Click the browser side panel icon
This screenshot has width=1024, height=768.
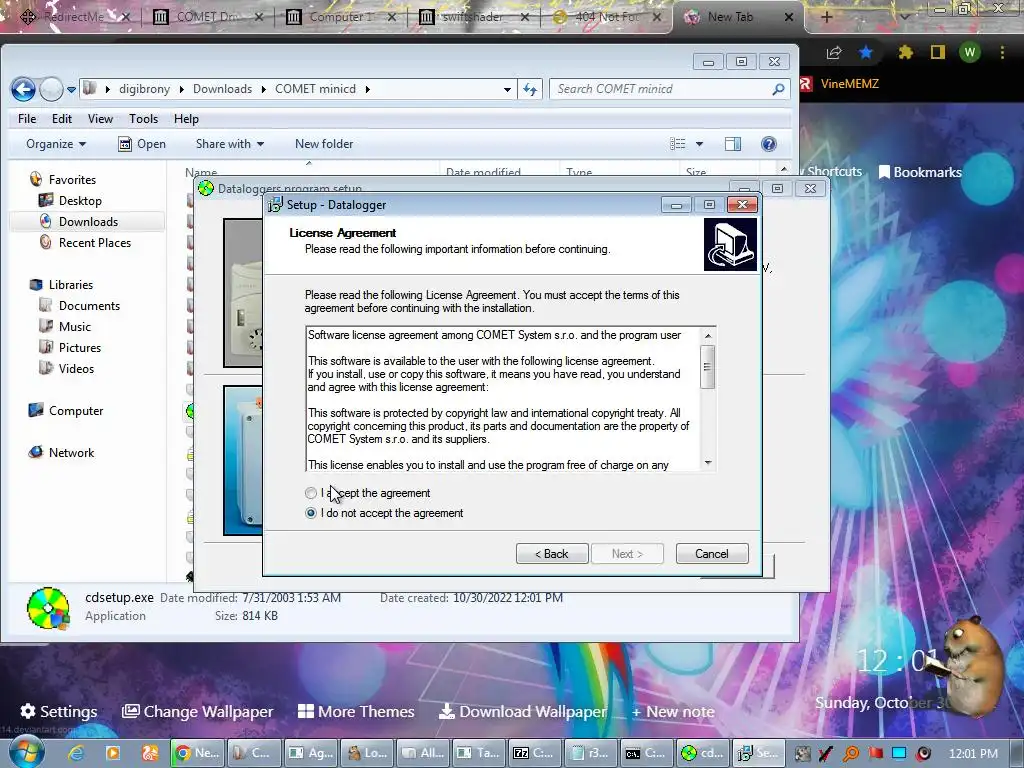(x=938, y=53)
